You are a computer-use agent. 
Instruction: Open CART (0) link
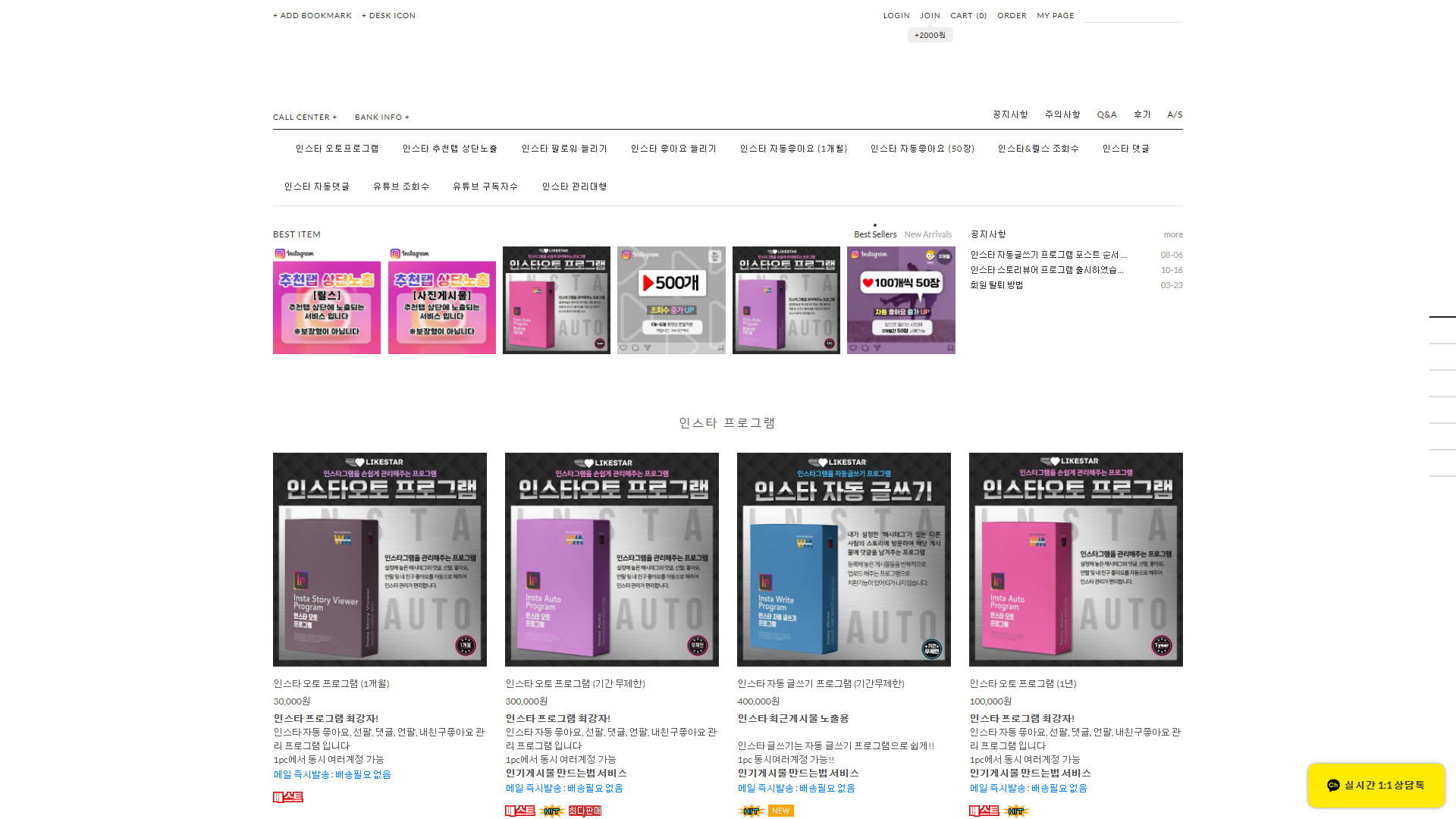click(x=968, y=16)
